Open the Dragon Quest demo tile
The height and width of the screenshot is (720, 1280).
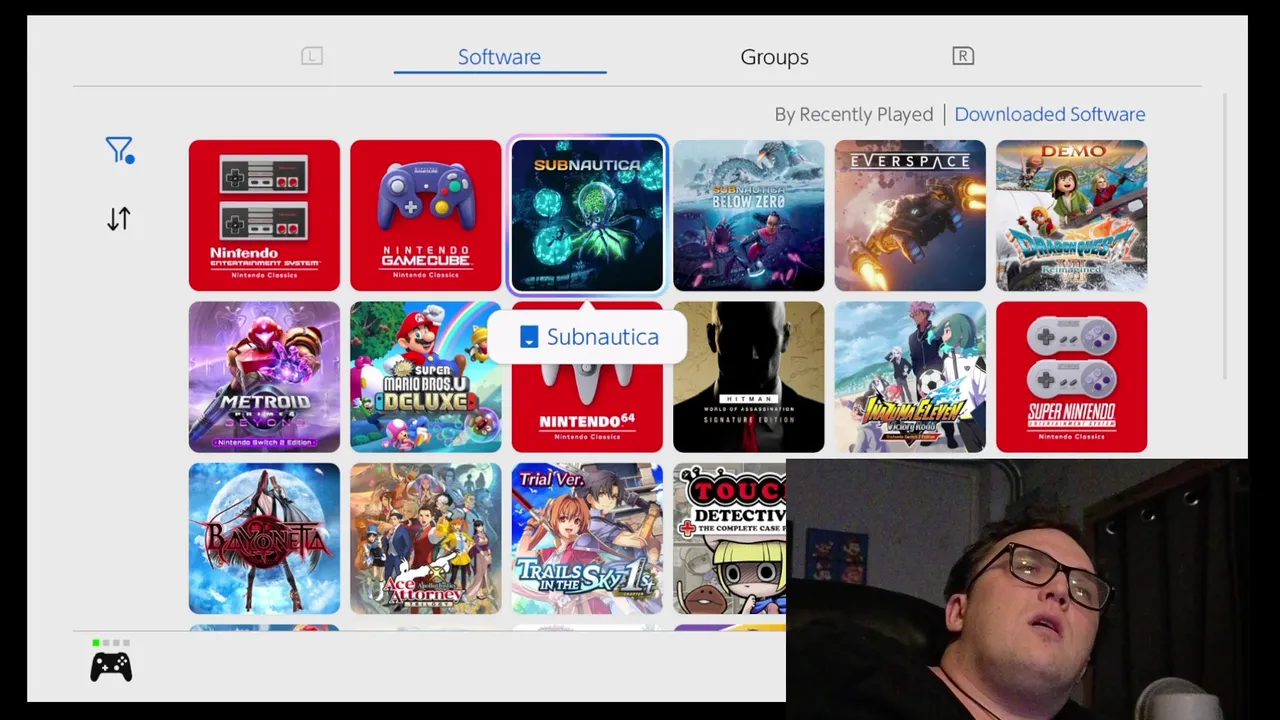coord(1071,216)
